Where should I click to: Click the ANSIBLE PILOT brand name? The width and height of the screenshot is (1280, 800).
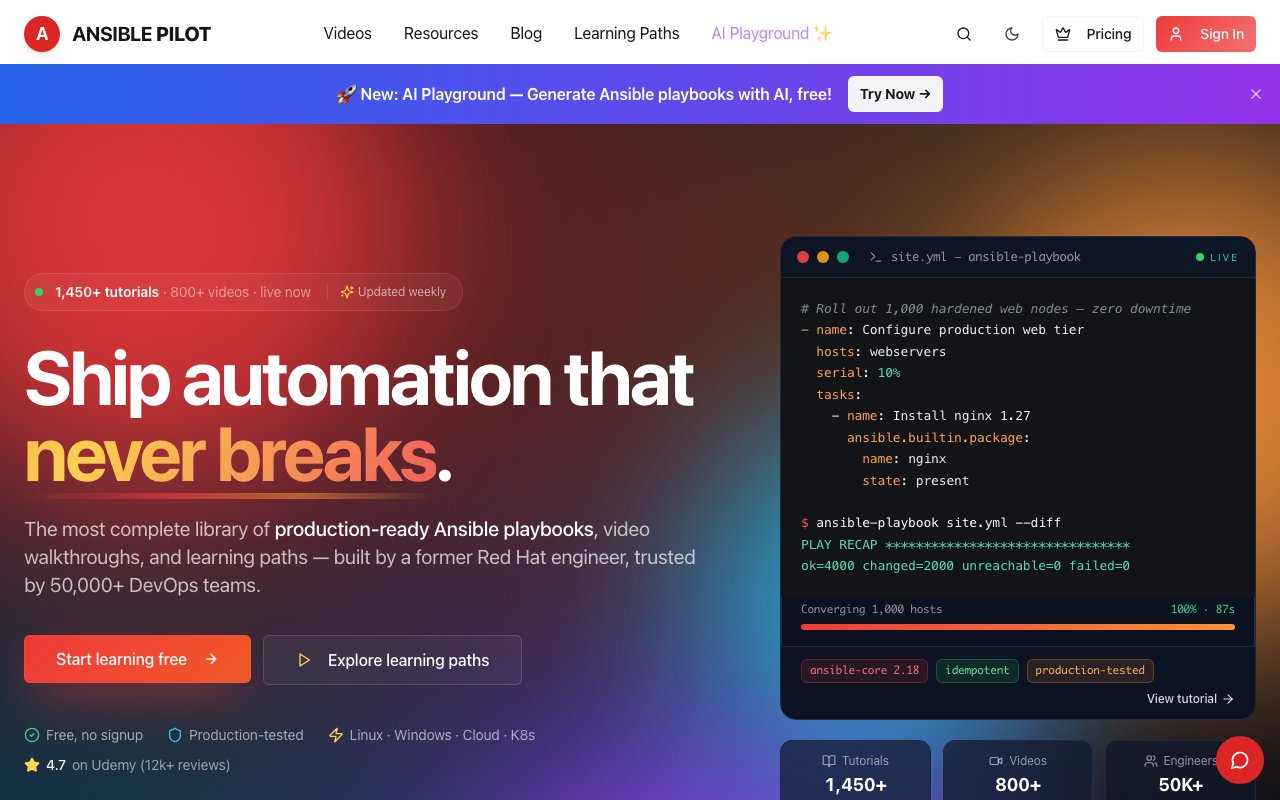(142, 34)
